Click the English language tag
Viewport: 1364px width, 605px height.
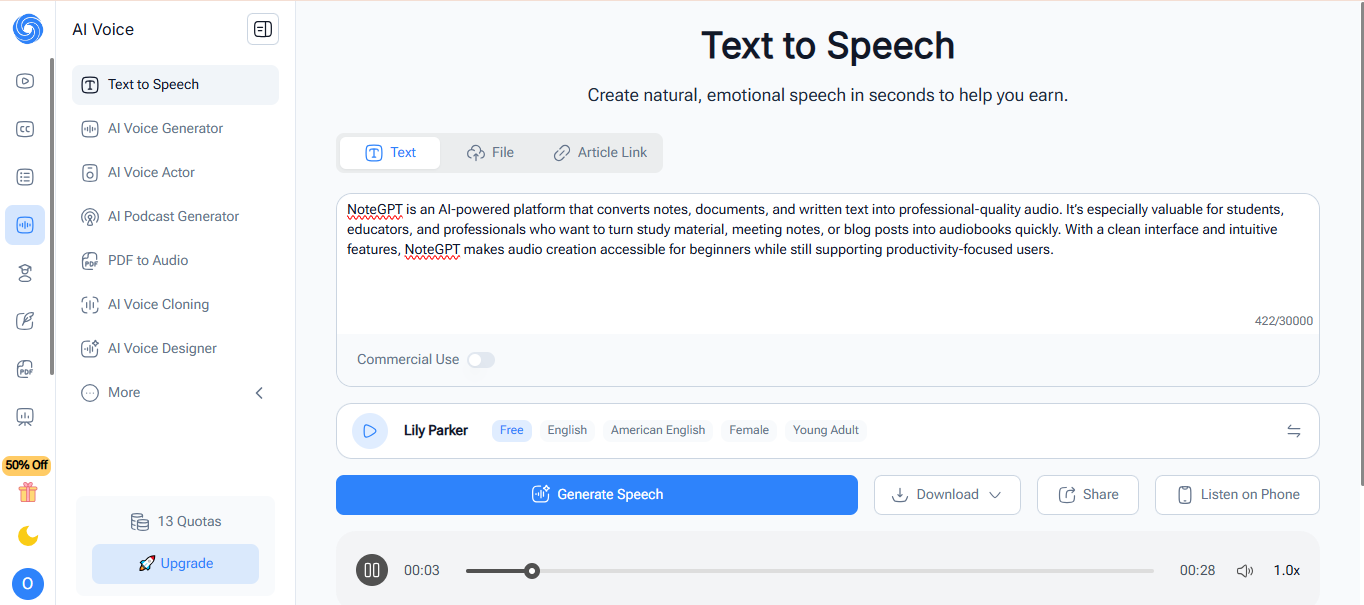(x=567, y=430)
